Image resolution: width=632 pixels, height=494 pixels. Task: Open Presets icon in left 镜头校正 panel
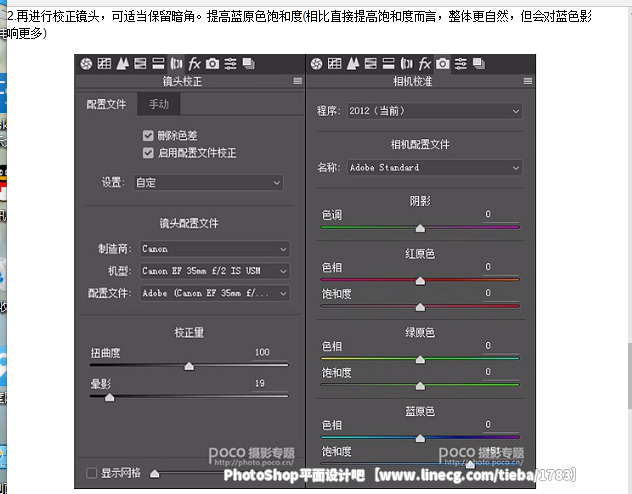[231, 64]
